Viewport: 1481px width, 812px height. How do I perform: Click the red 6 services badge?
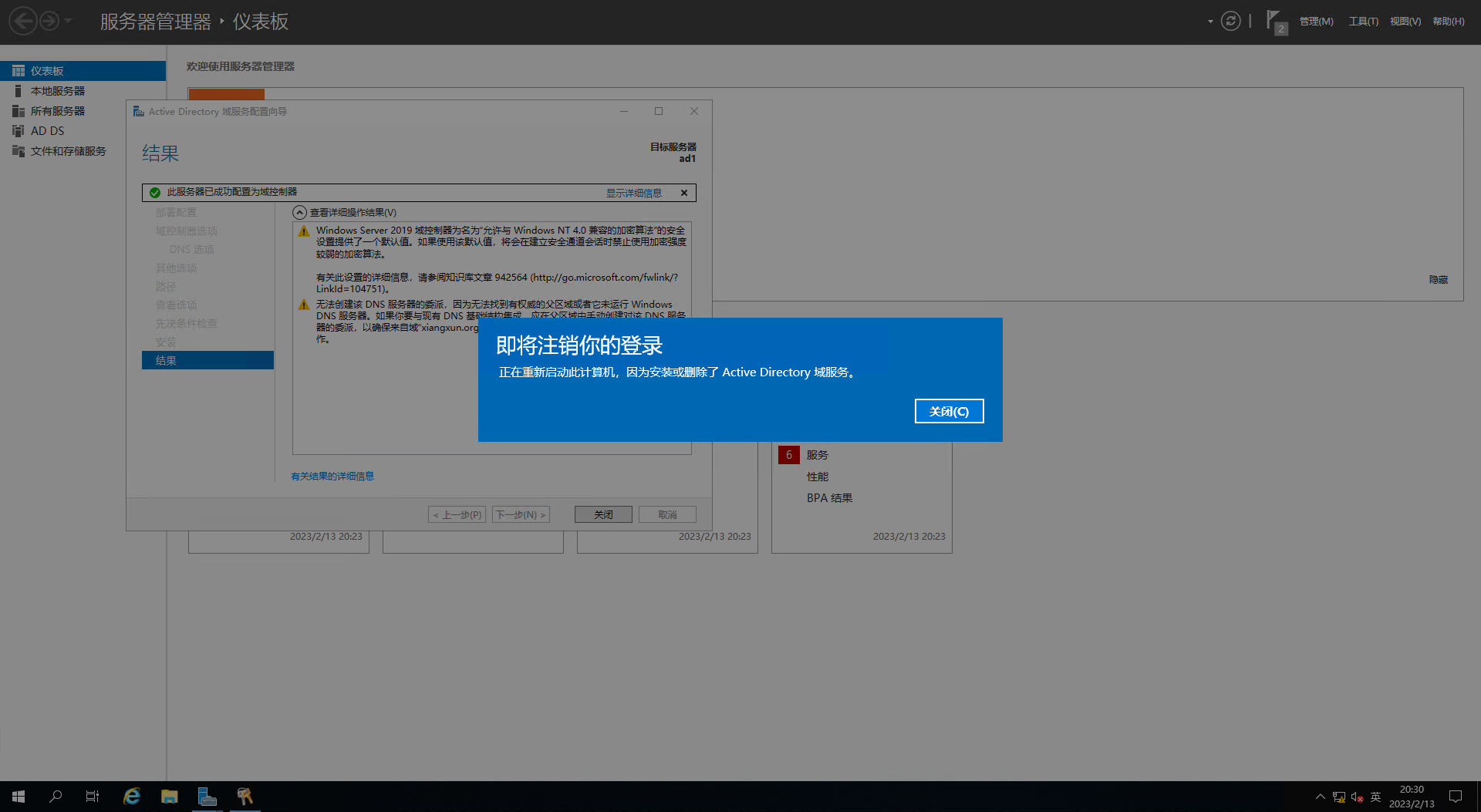[788, 455]
